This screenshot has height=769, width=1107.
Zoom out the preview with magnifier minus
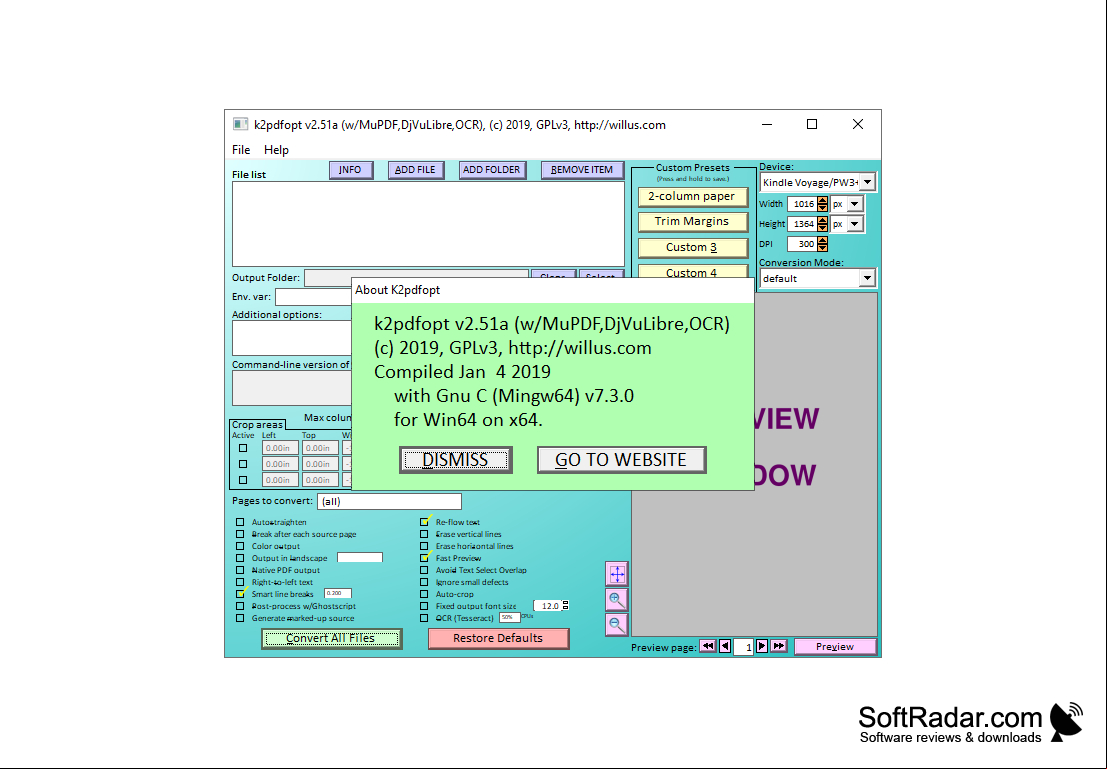click(x=616, y=625)
